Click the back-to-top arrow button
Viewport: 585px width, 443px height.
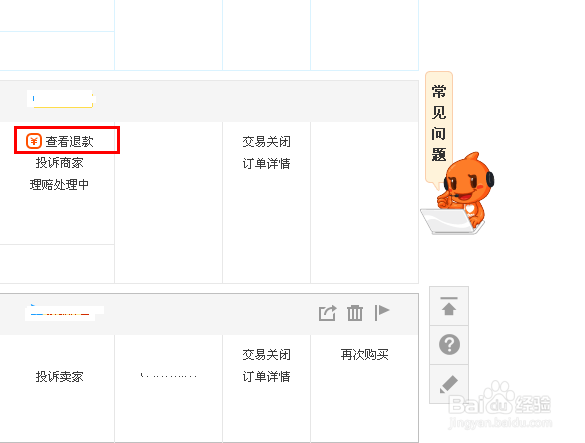[449, 306]
